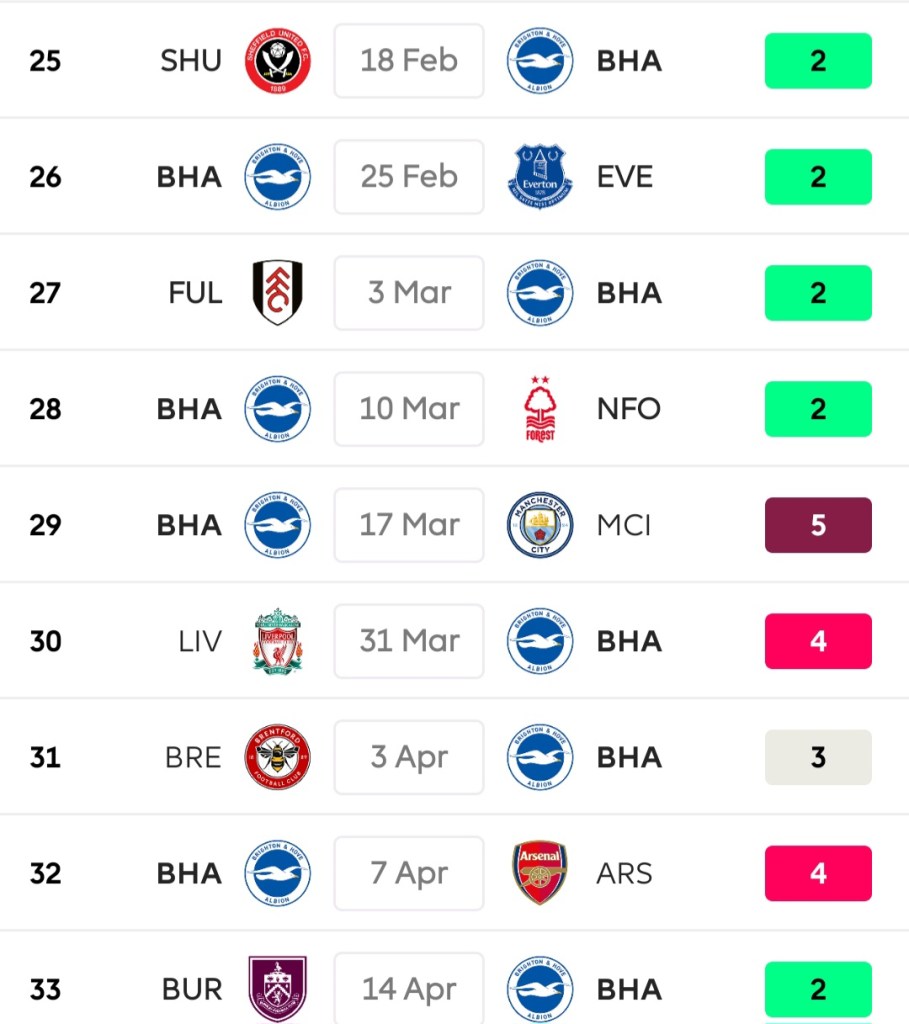Tap the Nottingham Forest crest
The width and height of the screenshot is (909, 1024).
[x=540, y=409]
